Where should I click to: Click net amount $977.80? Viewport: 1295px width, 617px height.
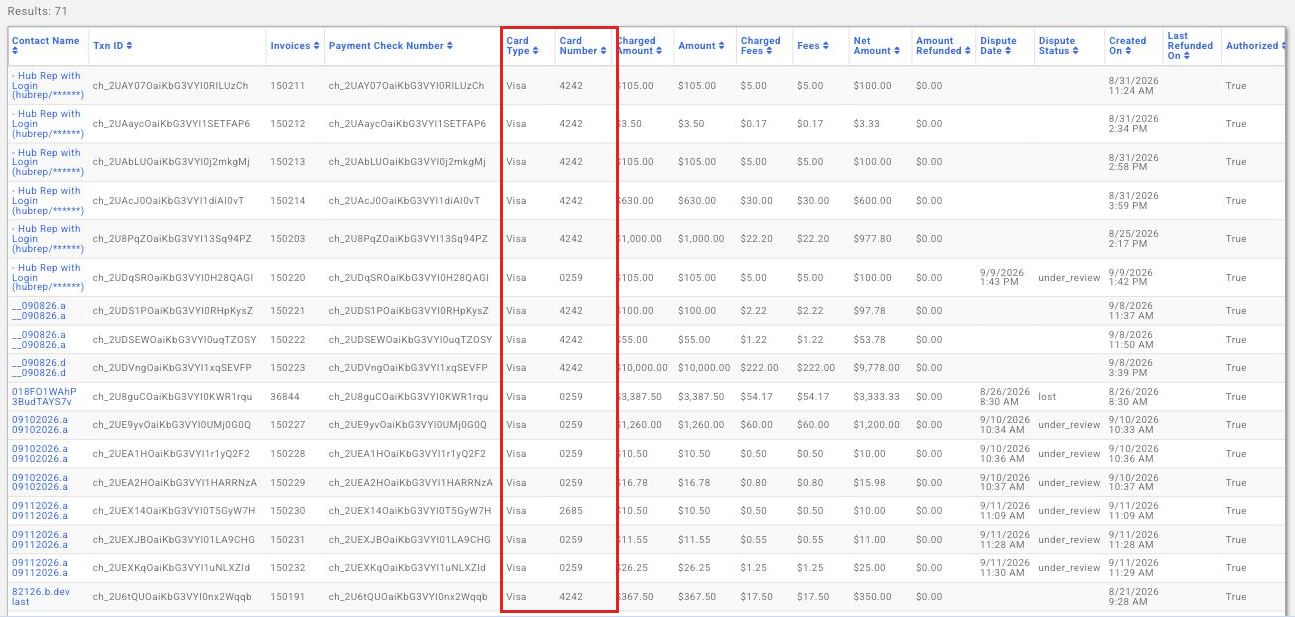[872, 239]
